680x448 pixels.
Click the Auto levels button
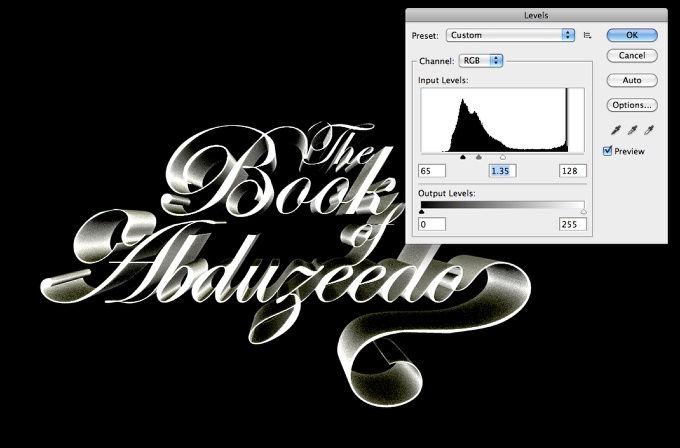(x=632, y=80)
